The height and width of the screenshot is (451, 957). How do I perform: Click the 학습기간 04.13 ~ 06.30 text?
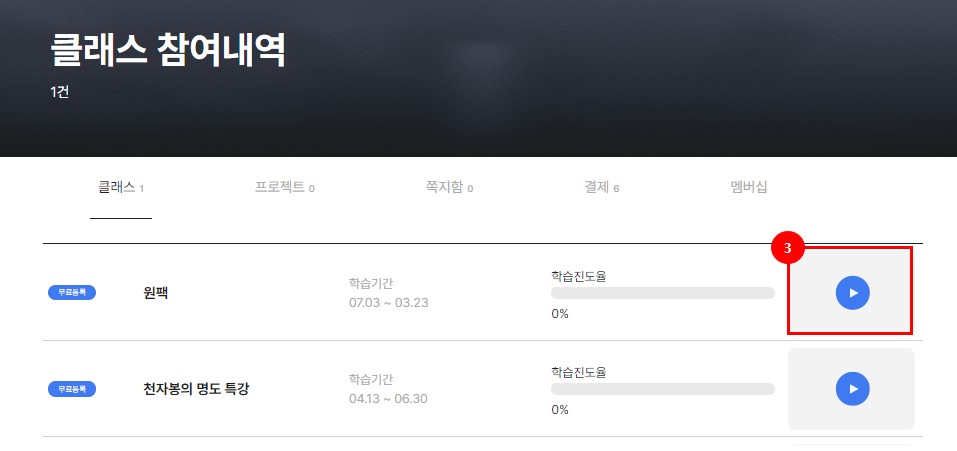pyautogui.click(x=388, y=389)
